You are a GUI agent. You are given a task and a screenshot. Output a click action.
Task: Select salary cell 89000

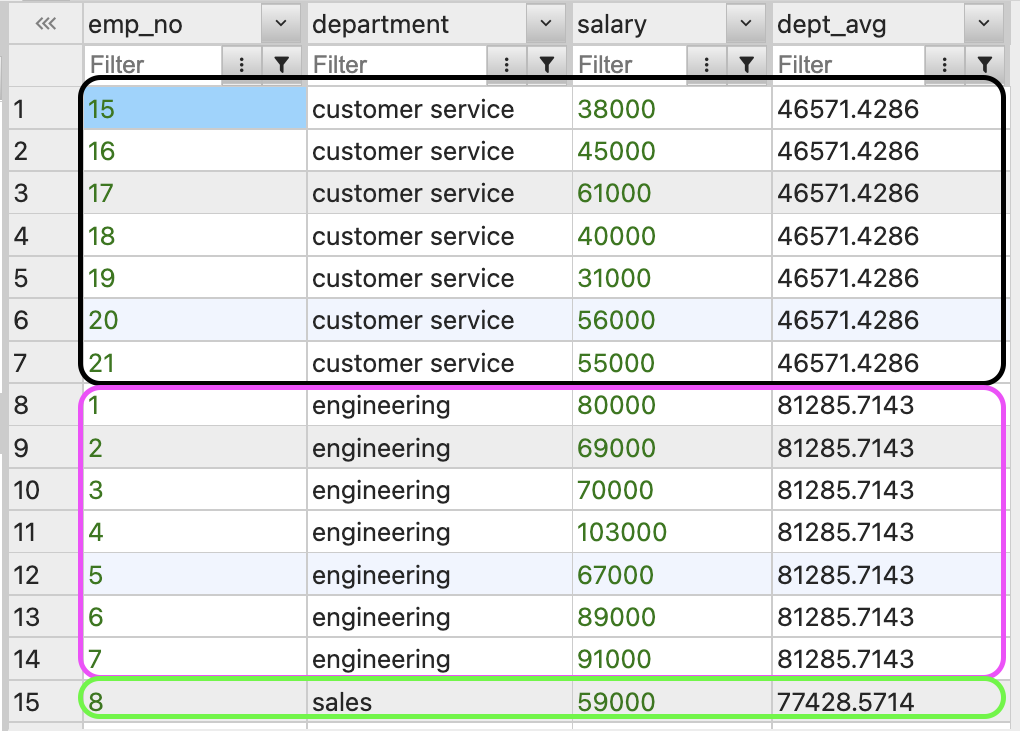pos(672,617)
